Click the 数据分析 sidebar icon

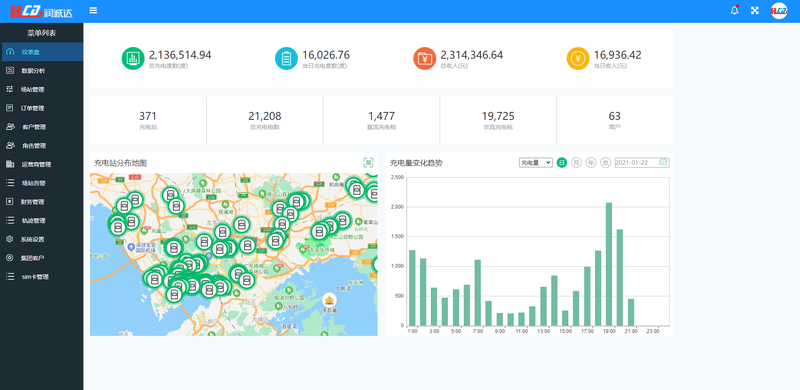10,70
